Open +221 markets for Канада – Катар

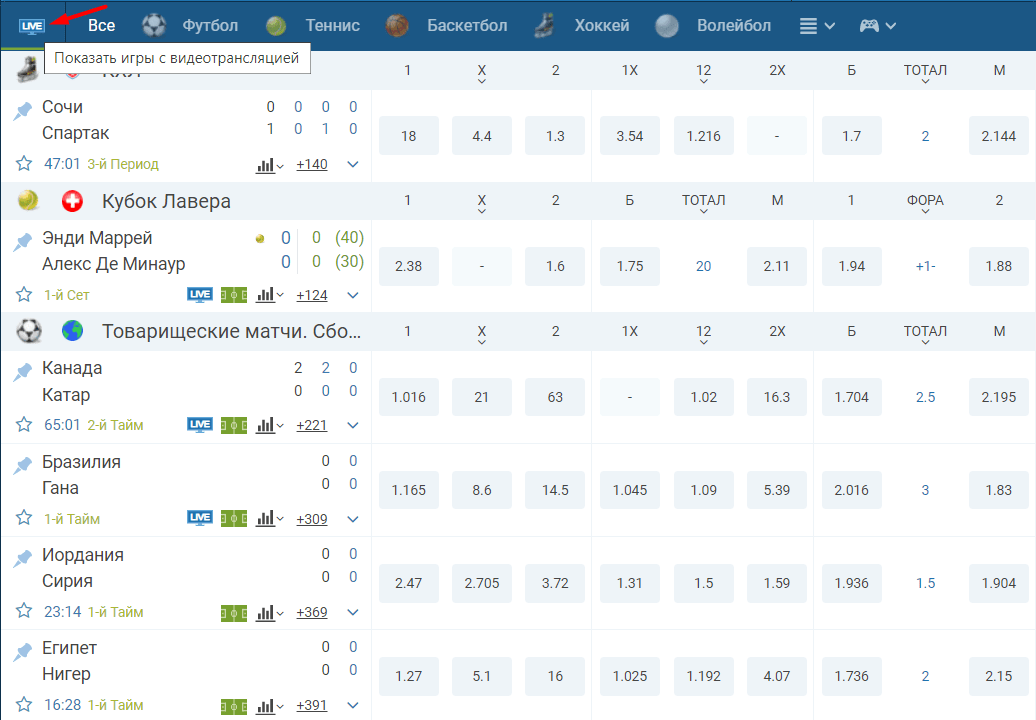click(x=312, y=425)
